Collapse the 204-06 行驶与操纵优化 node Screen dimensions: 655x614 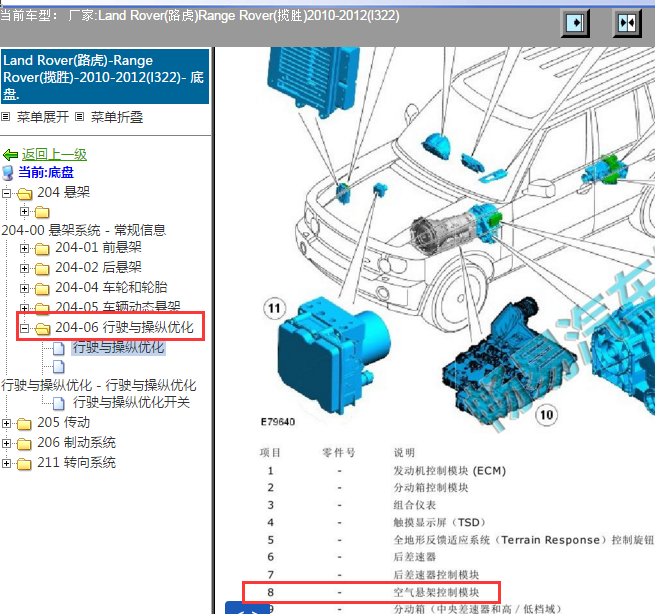[x=24, y=328]
